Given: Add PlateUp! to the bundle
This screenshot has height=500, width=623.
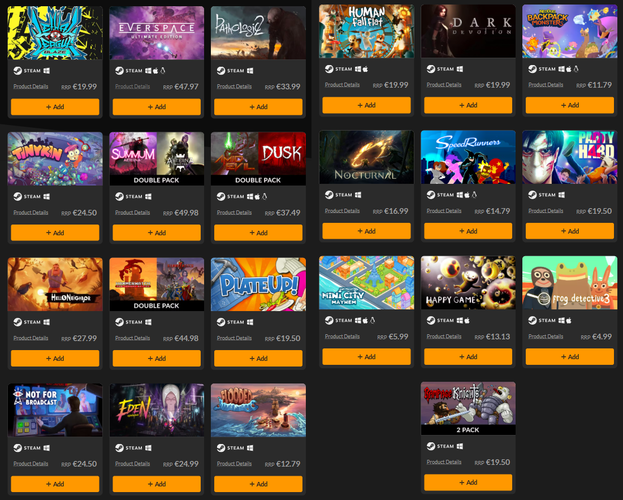Looking at the screenshot, I should click(258, 358).
